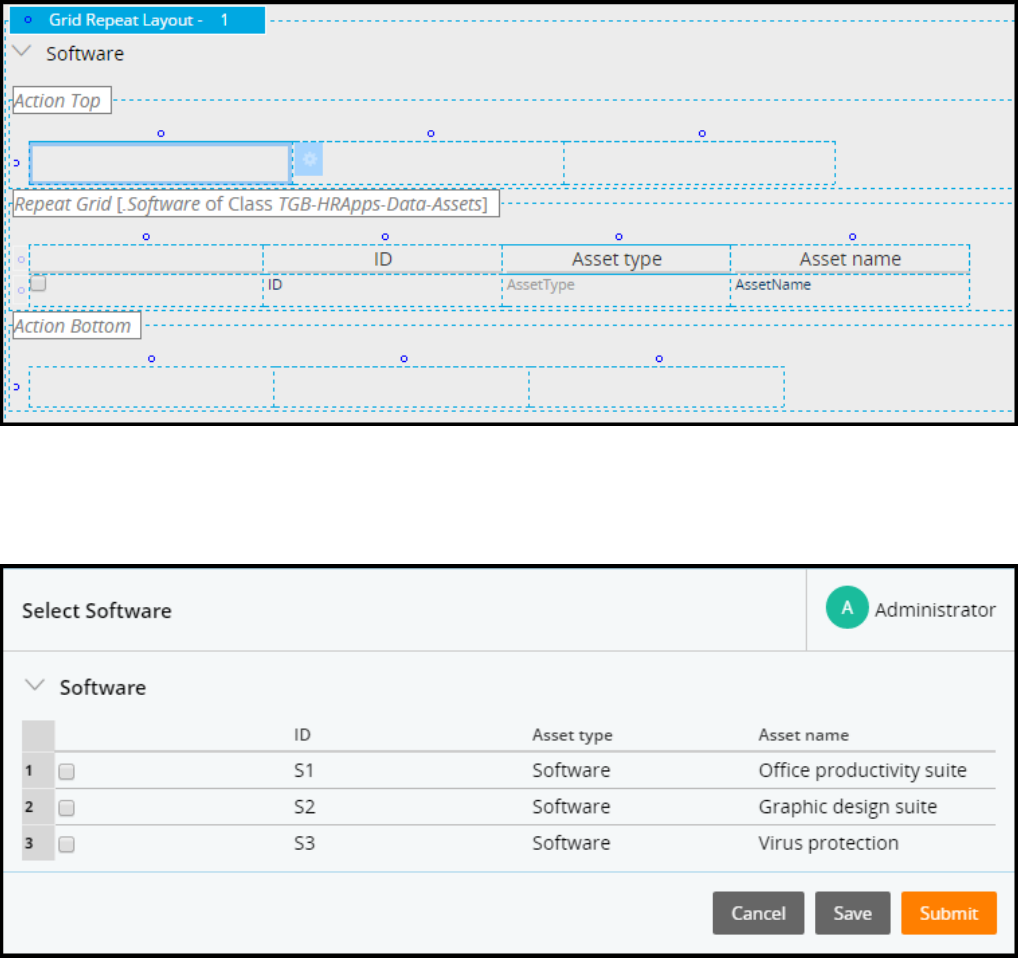Click the Action Bottom row handle
Image resolution: width=1018 pixels, height=958 pixels.
(x=15, y=386)
